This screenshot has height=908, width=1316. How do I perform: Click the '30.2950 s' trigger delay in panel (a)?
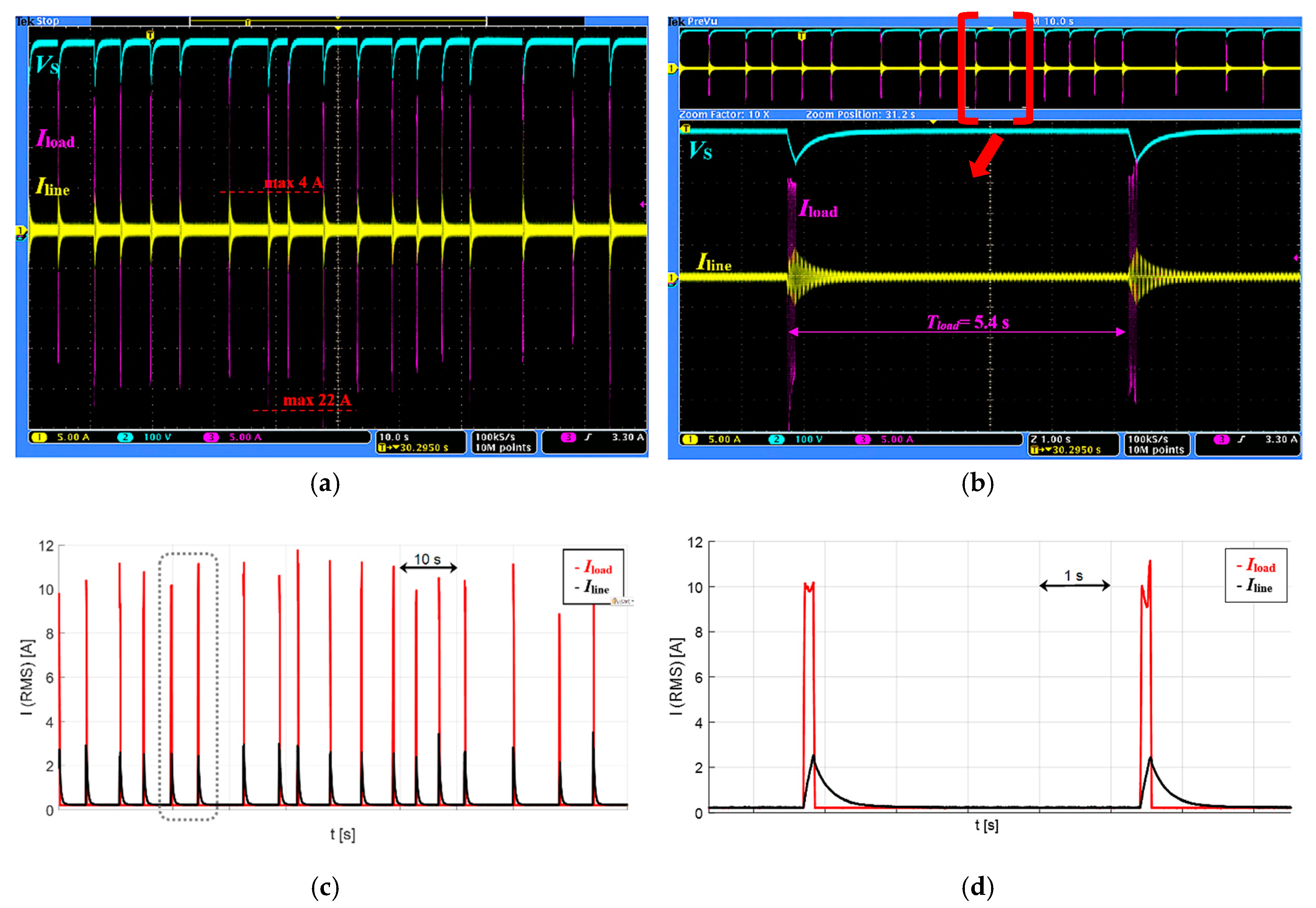click(x=424, y=448)
